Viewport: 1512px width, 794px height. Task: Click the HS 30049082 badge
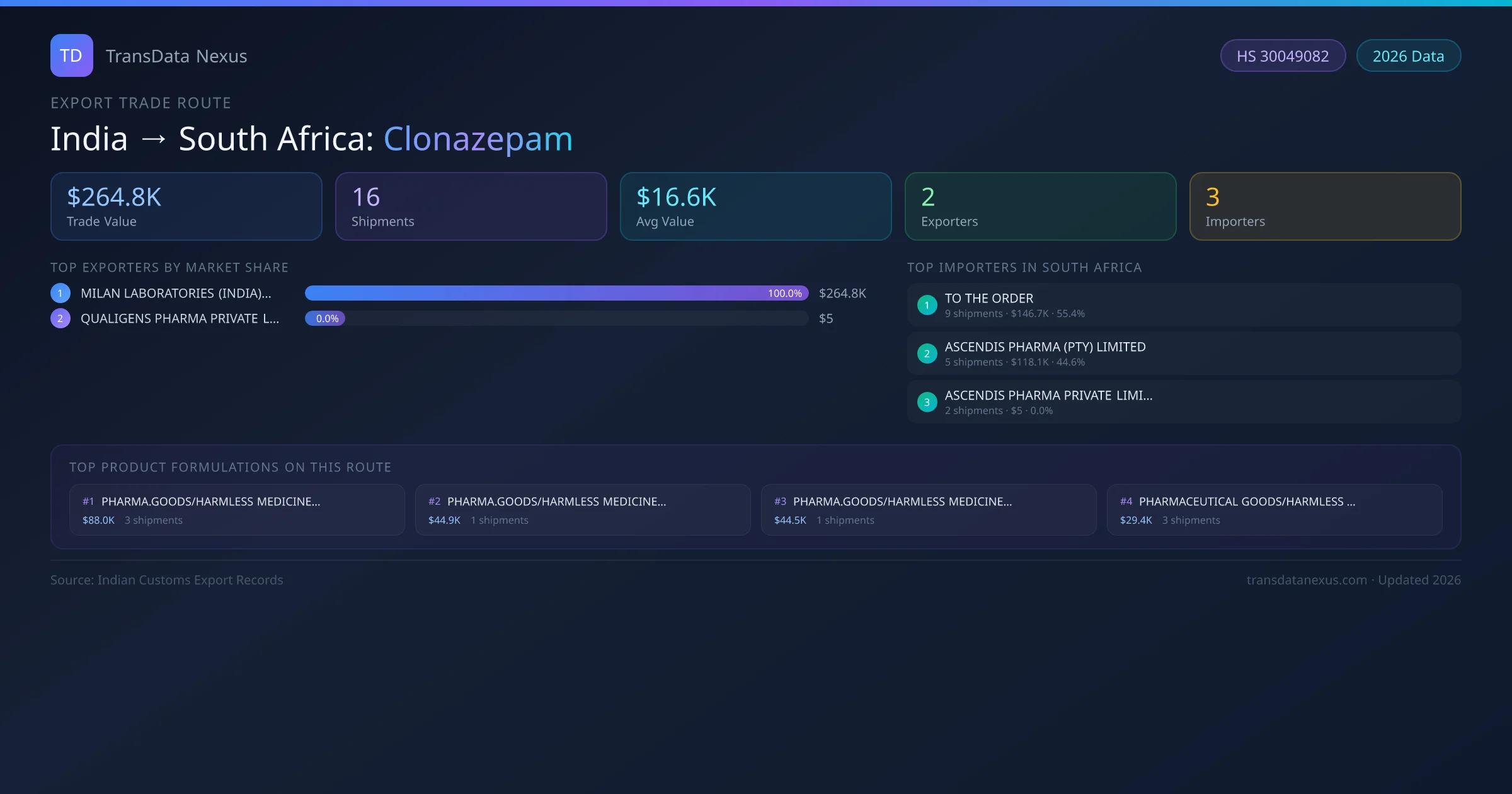coord(1282,56)
